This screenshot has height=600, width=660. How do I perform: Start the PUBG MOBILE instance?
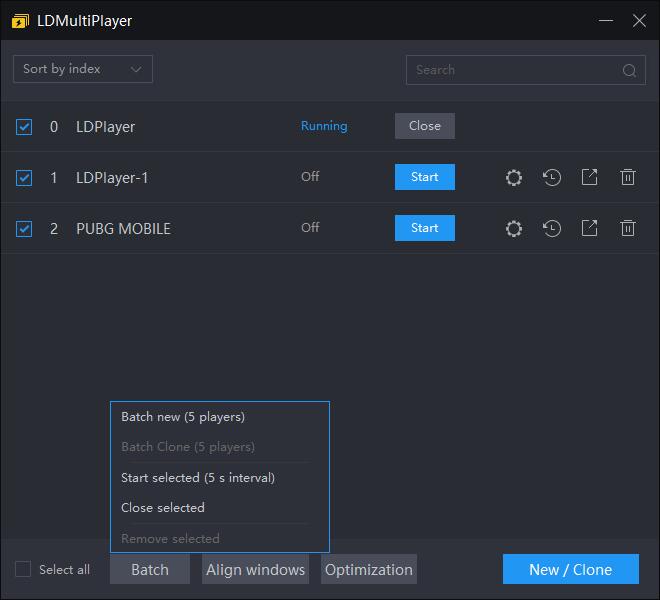425,228
